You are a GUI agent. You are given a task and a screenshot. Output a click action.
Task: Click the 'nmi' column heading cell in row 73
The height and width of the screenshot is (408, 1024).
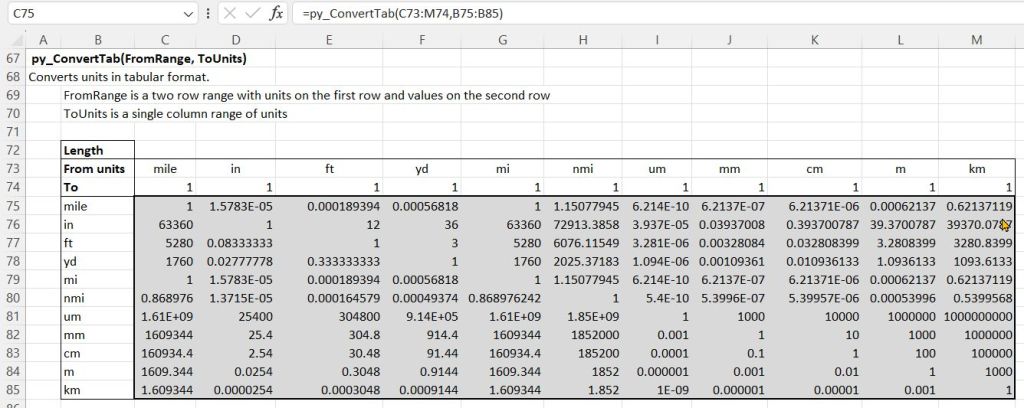(582, 169)
